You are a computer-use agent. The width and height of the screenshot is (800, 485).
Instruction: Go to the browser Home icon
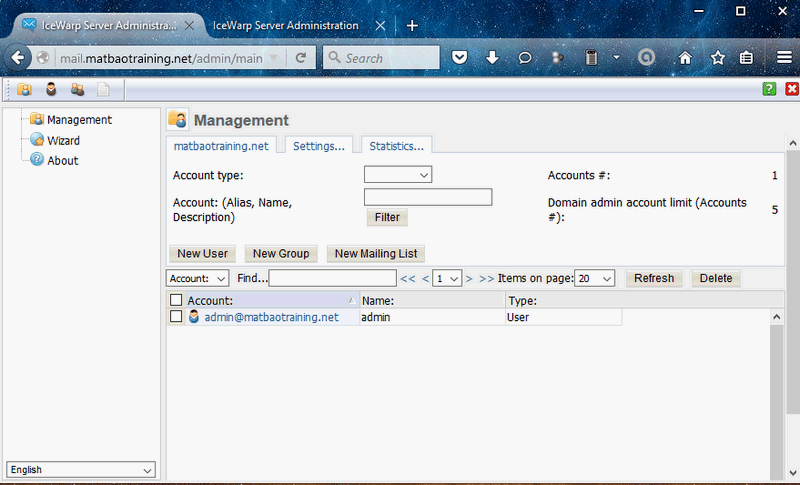[x=685, y=58]
